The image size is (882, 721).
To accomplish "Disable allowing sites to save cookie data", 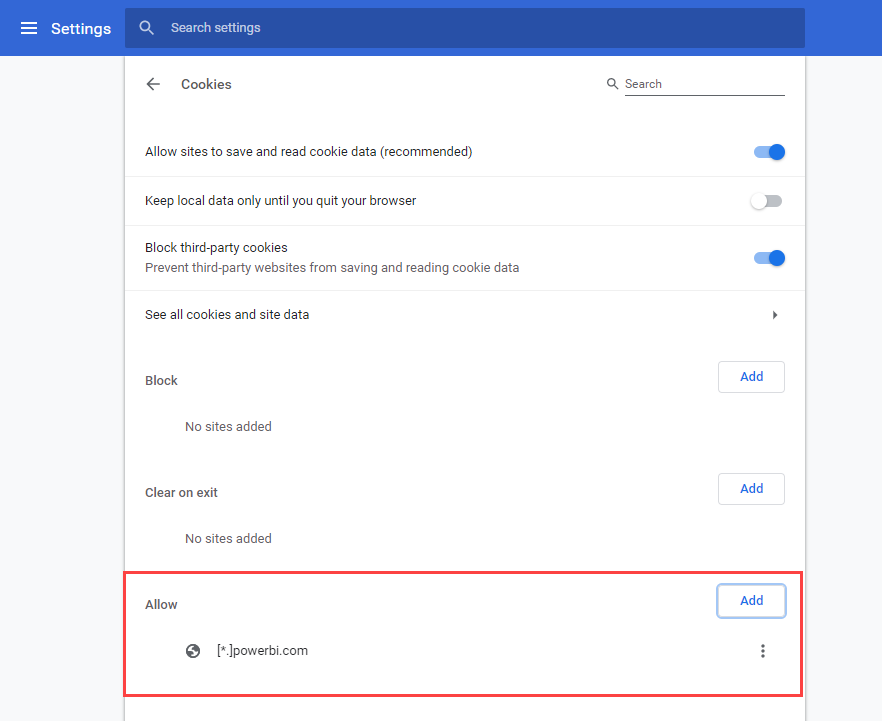I will coord(768,151).
